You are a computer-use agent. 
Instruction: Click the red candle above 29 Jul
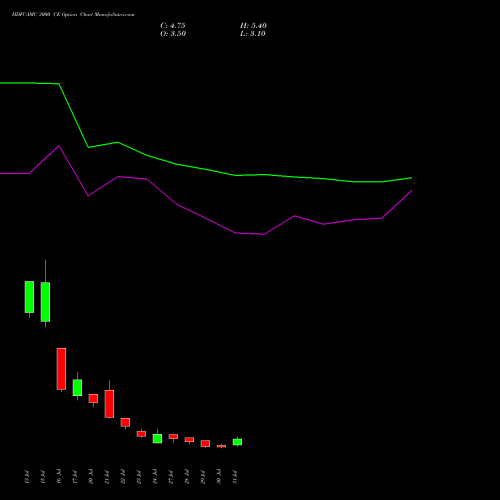point(205,443)
